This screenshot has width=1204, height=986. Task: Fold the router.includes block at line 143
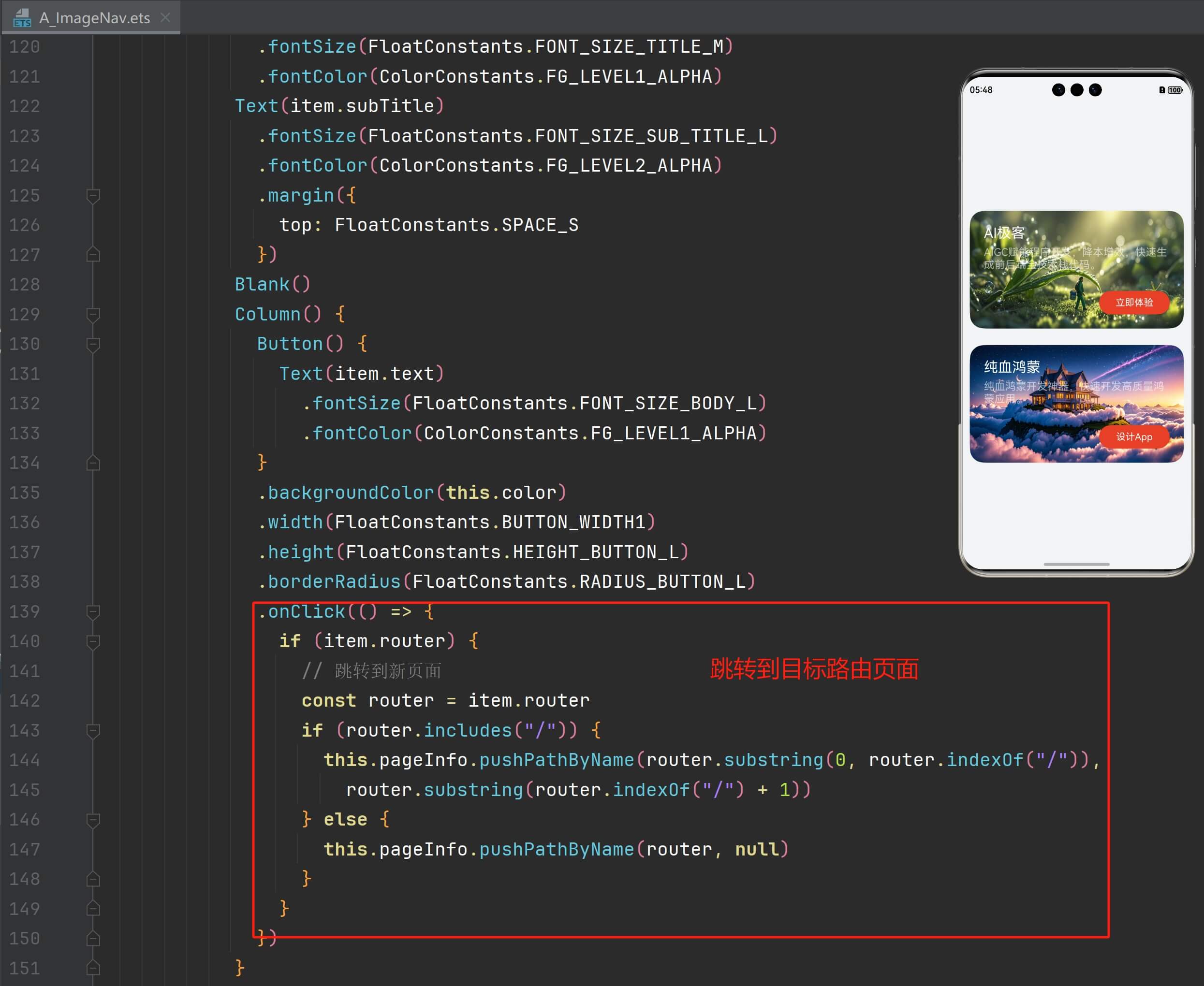coord(93,730)
